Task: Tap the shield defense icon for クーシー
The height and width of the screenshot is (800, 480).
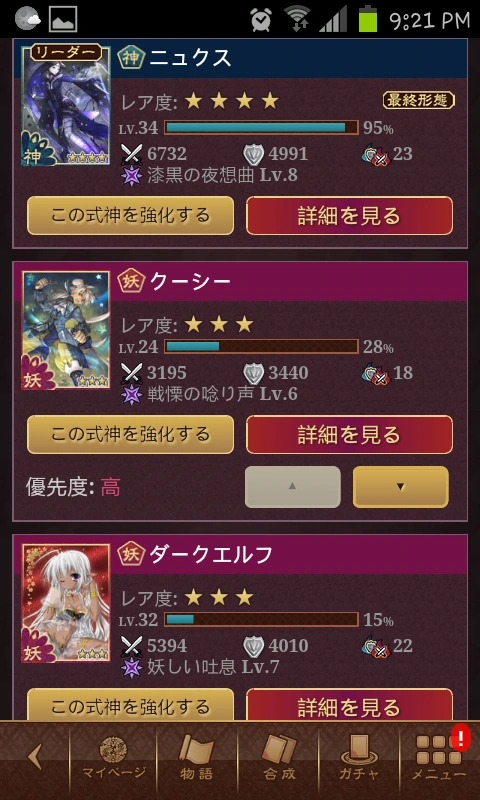Action: click(253, 373)
